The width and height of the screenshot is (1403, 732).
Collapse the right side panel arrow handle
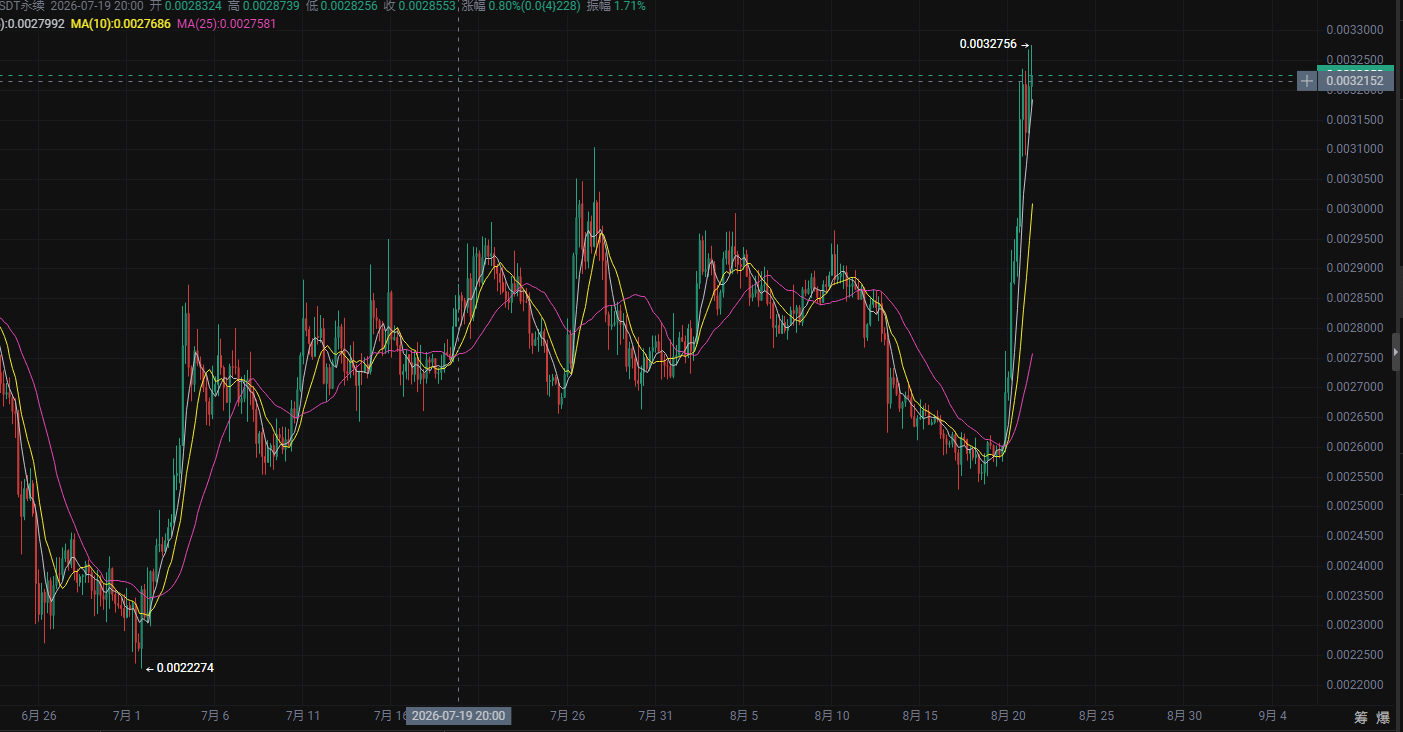(x=1396, y=353)
